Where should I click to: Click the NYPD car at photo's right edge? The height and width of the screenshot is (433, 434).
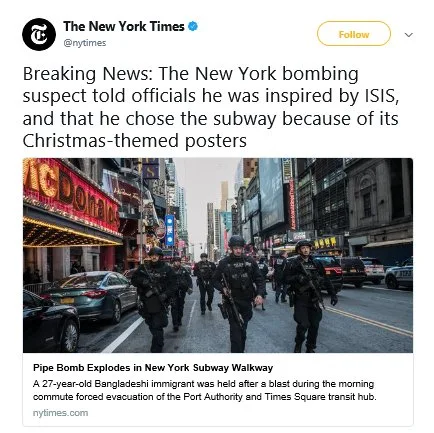tap(399, 275)
